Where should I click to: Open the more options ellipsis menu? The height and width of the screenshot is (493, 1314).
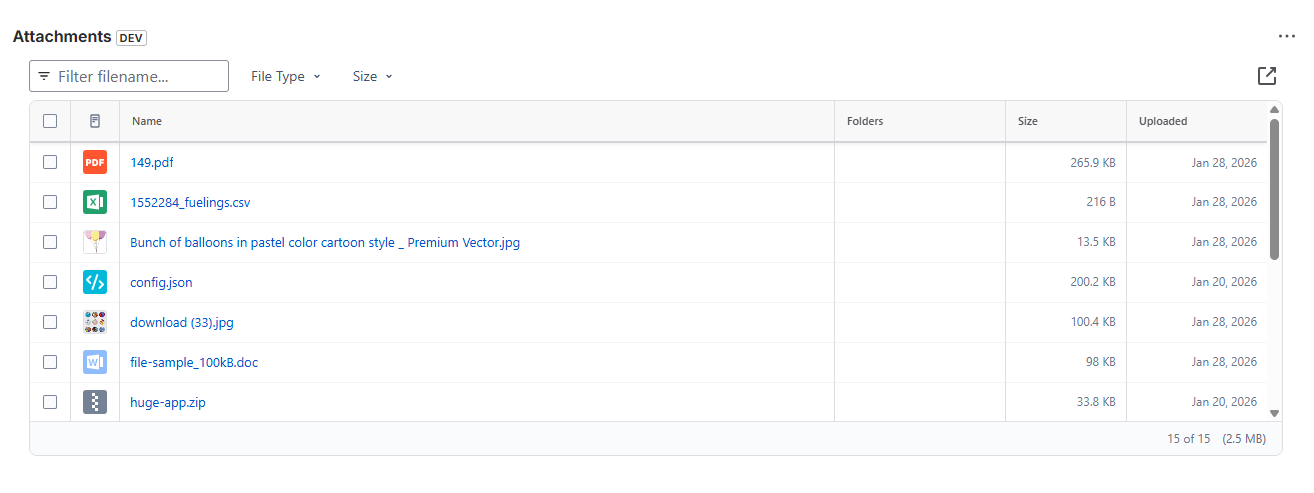tap(1287, 36)
